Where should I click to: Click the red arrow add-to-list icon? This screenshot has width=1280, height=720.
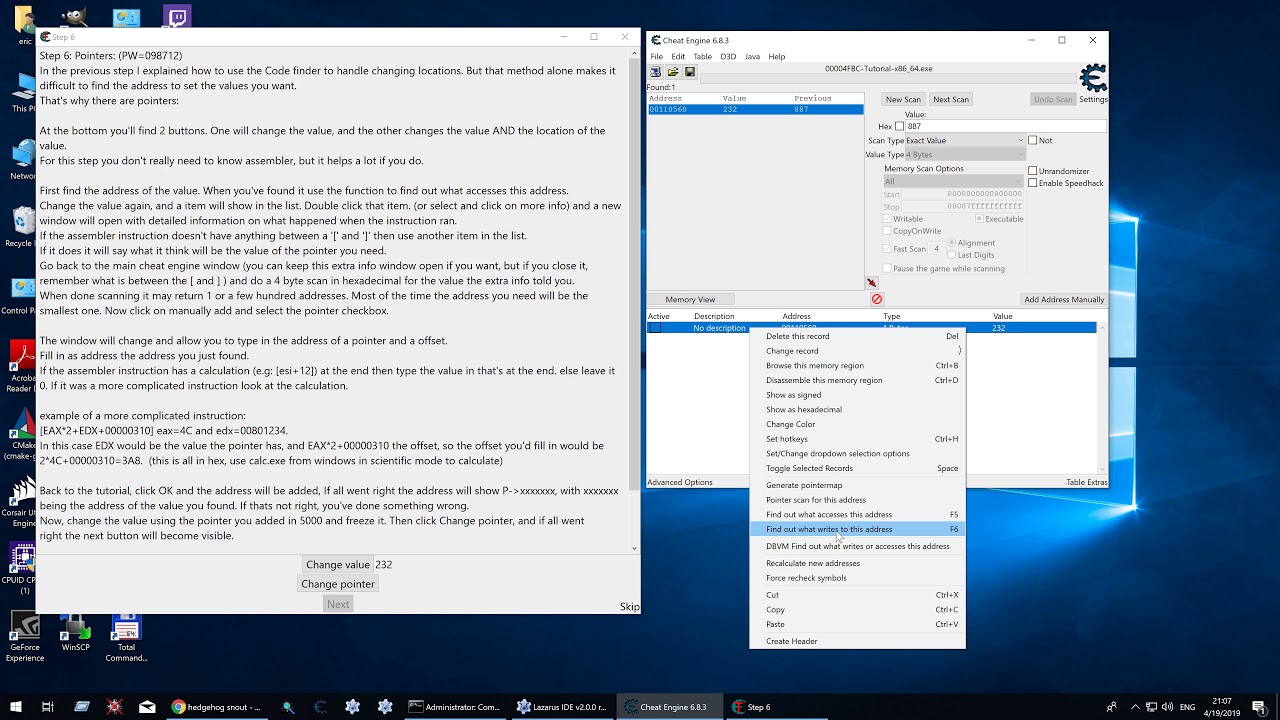[871, 283]
